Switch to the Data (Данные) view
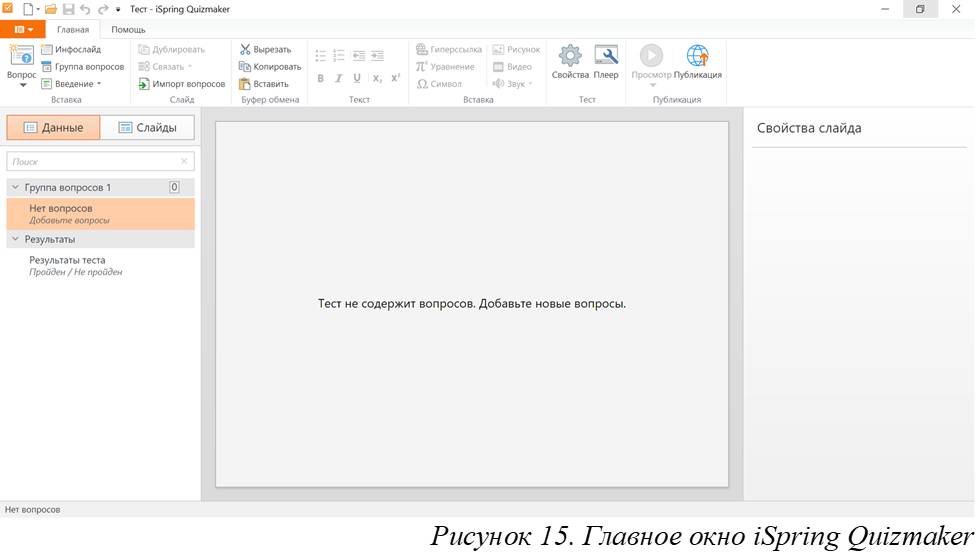 pos(53,128)
